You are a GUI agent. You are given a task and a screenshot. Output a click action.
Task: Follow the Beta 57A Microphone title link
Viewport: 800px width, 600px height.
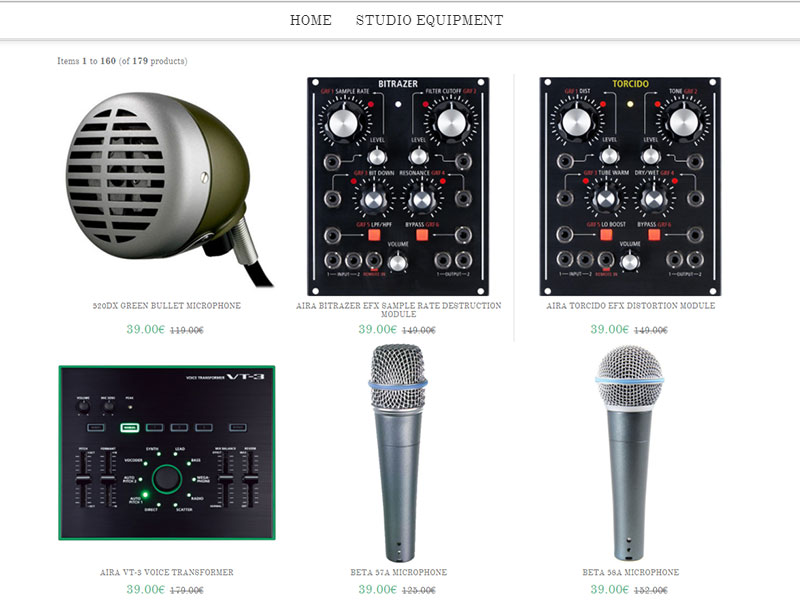click(398, 572)
